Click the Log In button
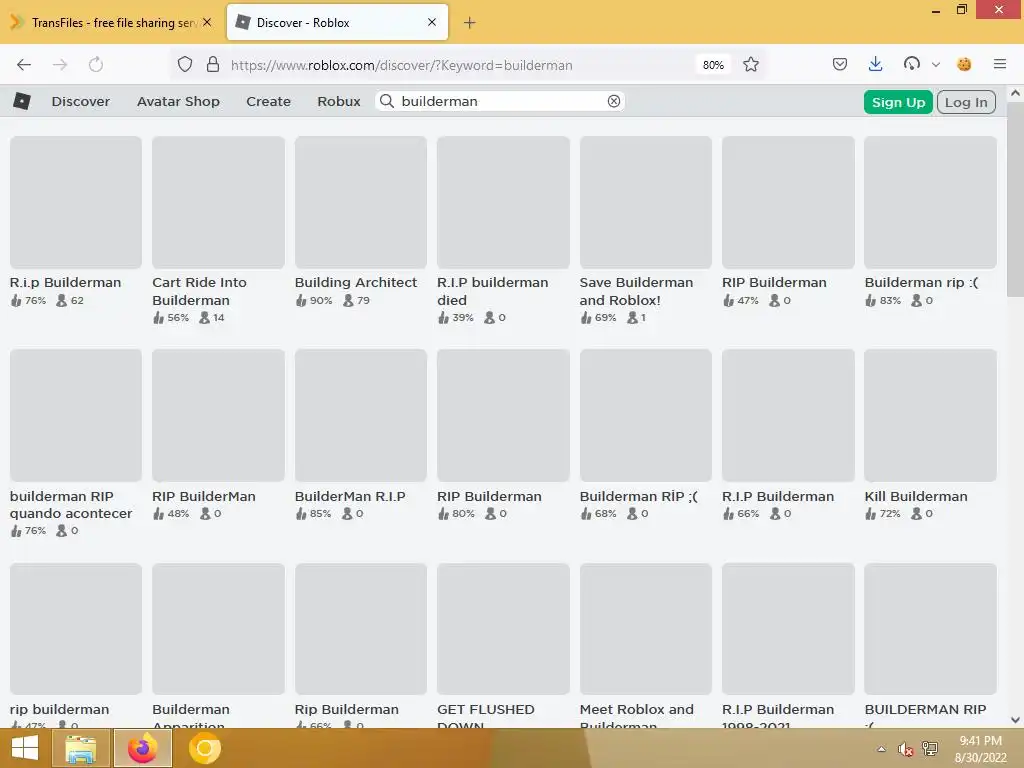The height and width of the screenshot is (768, 1024). pos(966,102)
